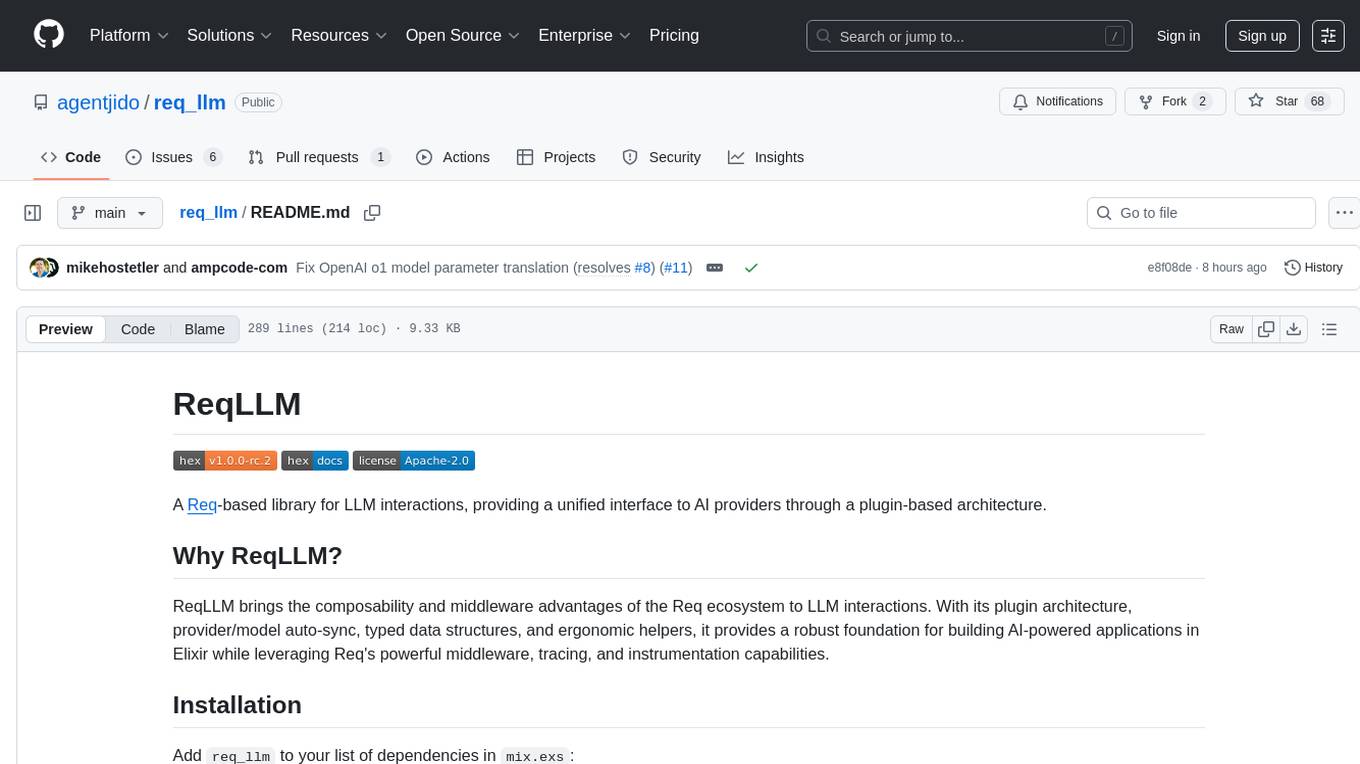Click the license Apache-2.0 badge
The width and height of the screenshot is (1360, 764).
click(414, 461)
